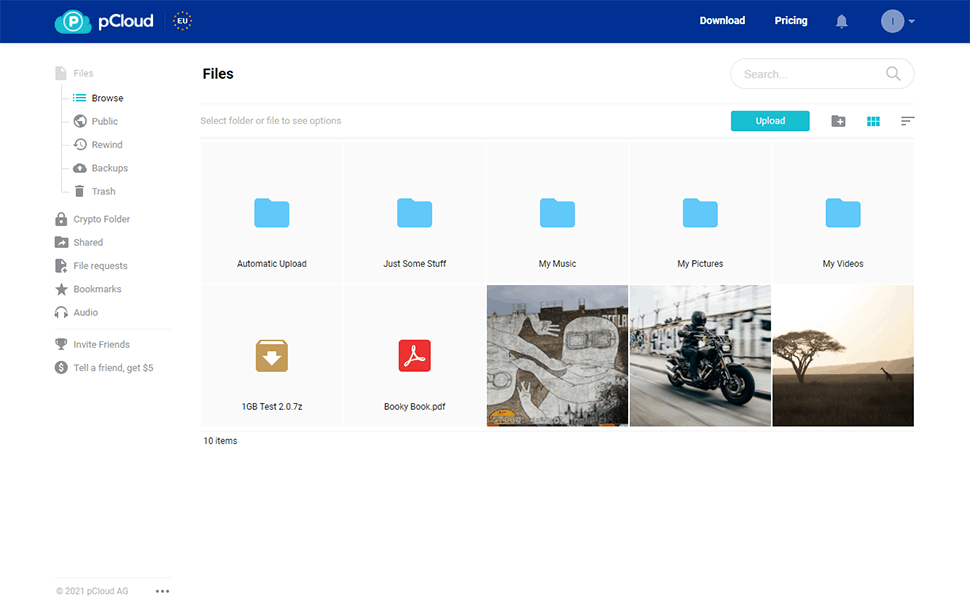Viewport: 970px width, 600px height.
Task: Open the notifications bell
Action: coord(841,20)
